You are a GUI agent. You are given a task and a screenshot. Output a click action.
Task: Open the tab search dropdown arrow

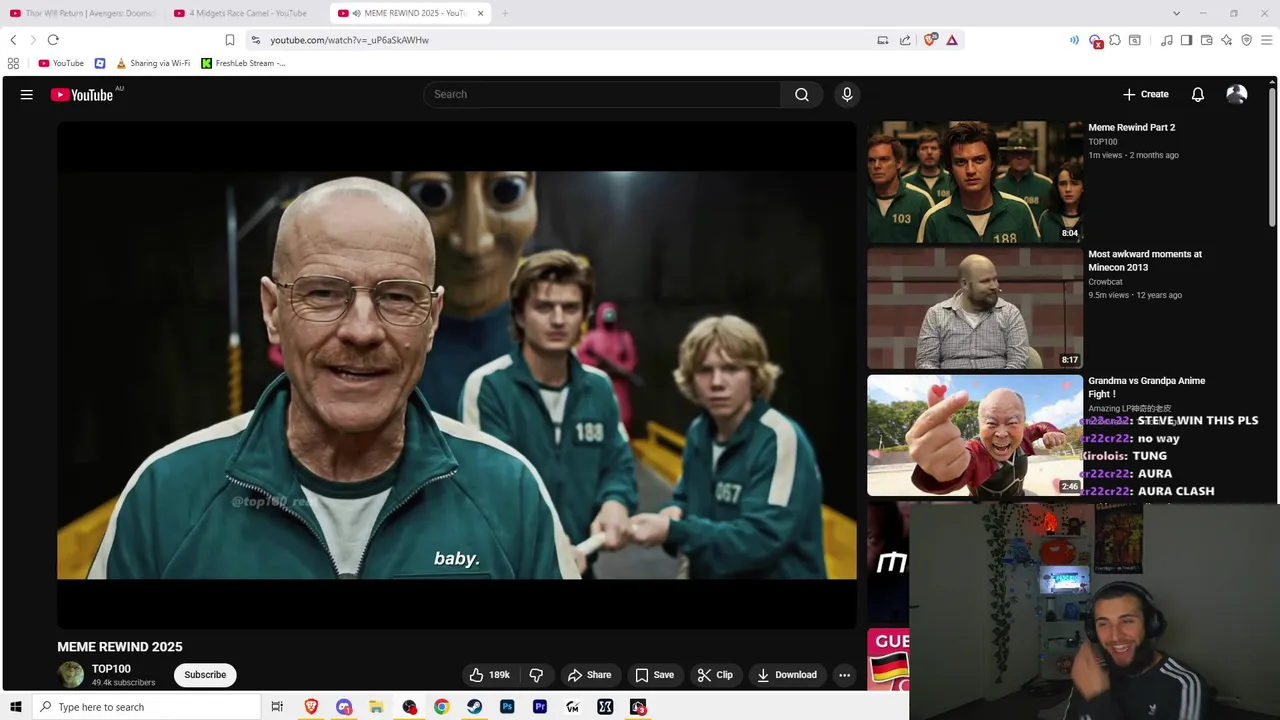pyautogui.click(x=1177, y=13)
